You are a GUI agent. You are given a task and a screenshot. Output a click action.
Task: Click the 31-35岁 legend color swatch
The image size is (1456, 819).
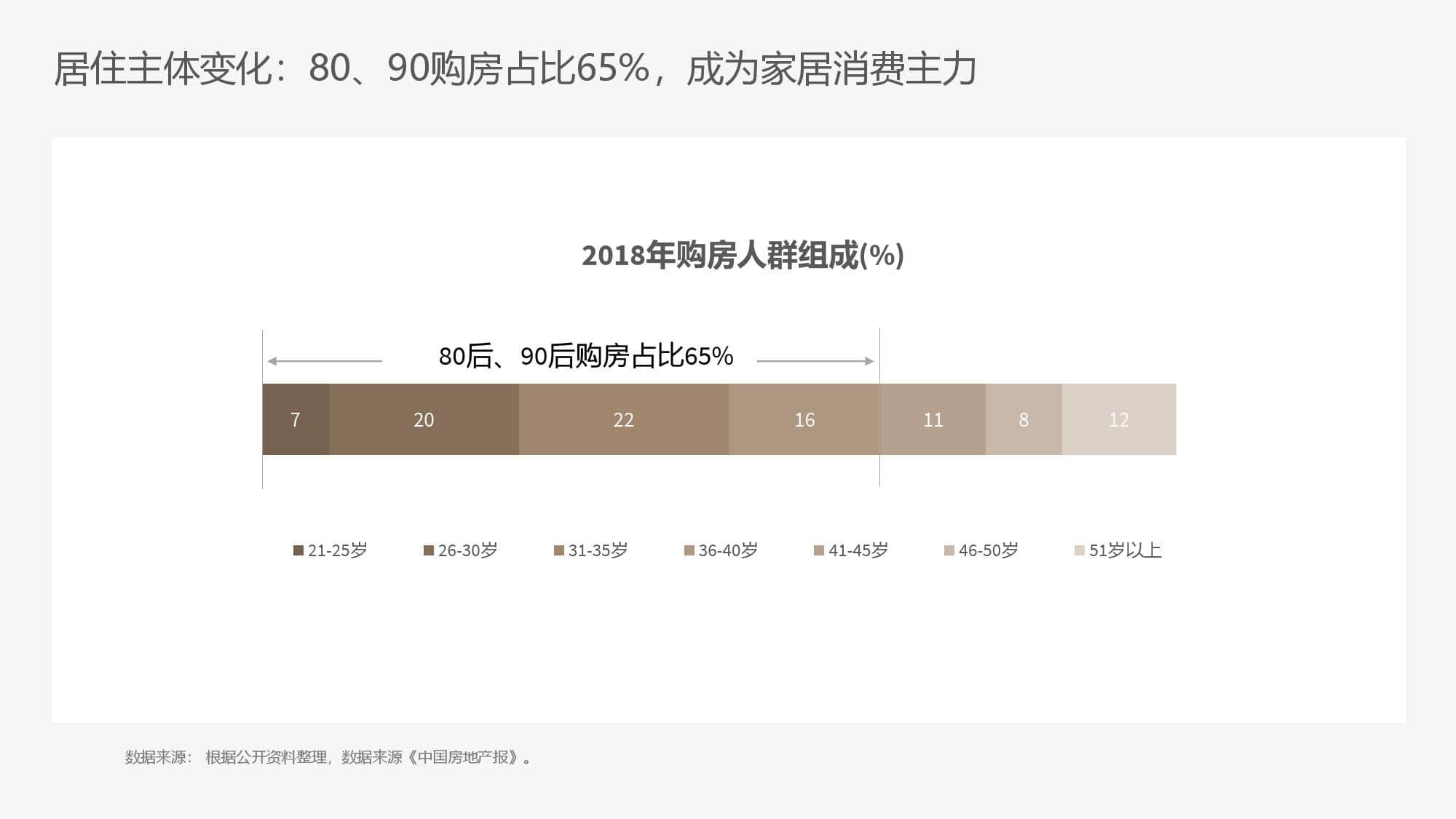point(558,550)
